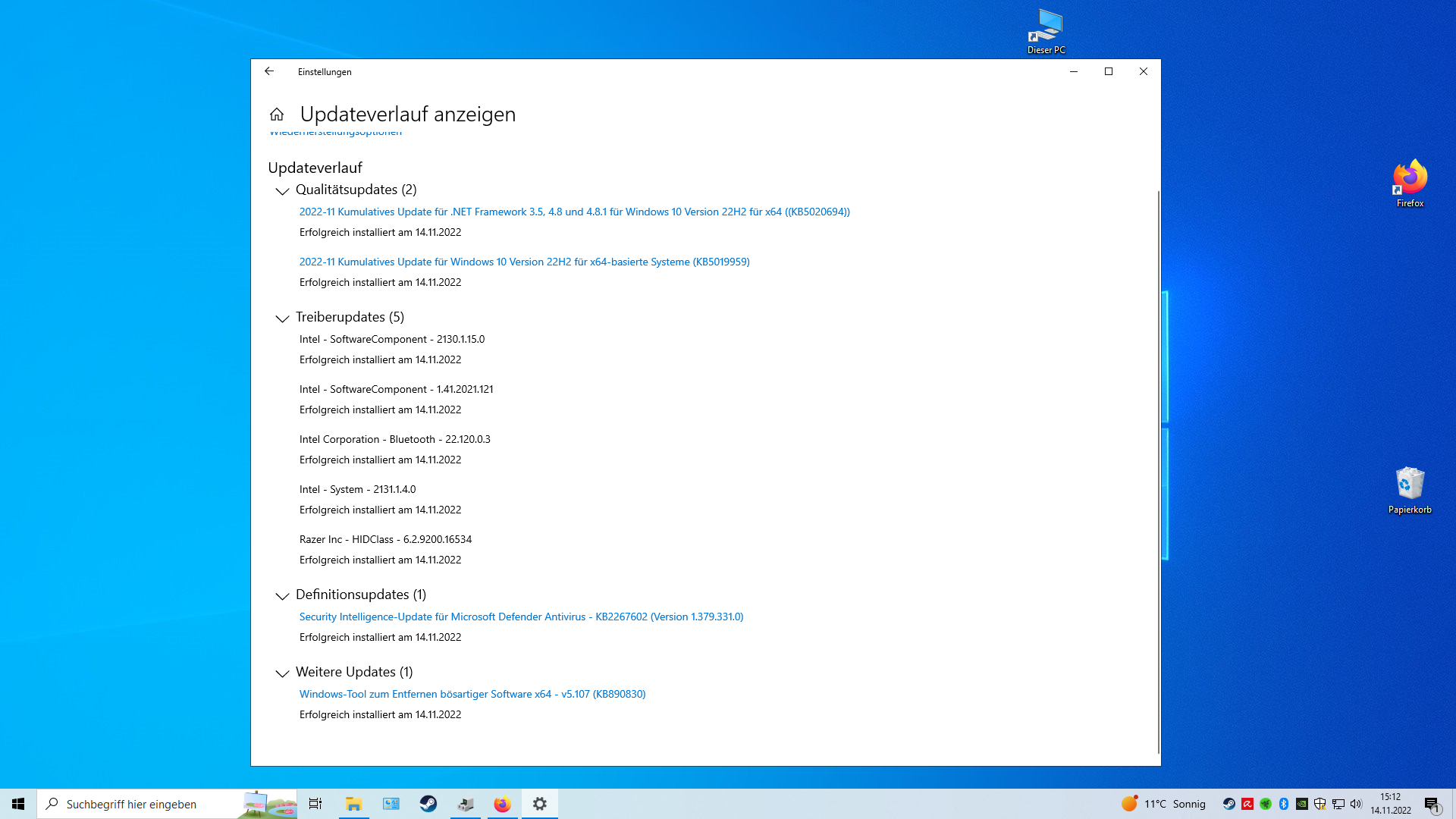This screenshot has height=819, width=1456.
Task: Click the Razer tray icon
Action: 1266,804
